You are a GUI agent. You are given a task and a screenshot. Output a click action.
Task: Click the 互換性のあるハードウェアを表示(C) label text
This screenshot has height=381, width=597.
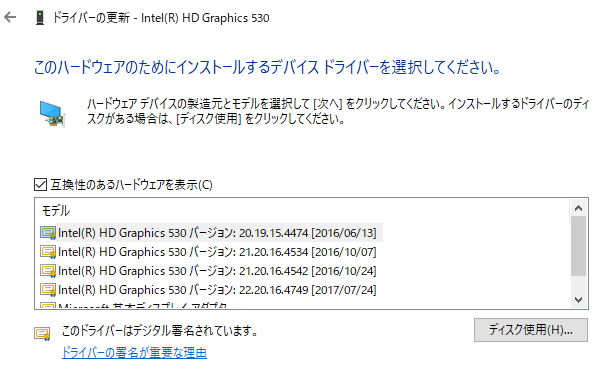click(131, 185)
